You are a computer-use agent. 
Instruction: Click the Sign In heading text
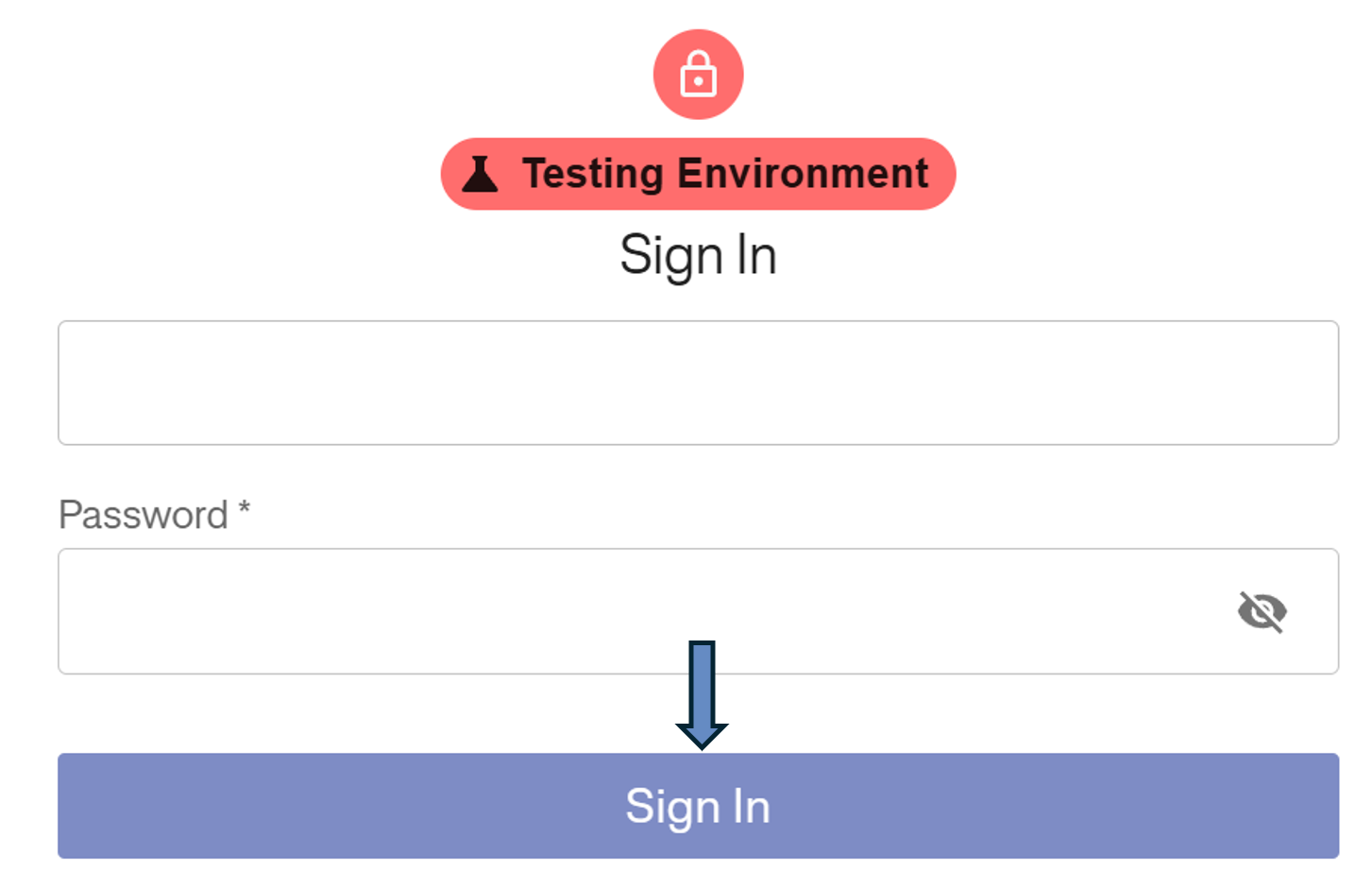pos(698,255)
